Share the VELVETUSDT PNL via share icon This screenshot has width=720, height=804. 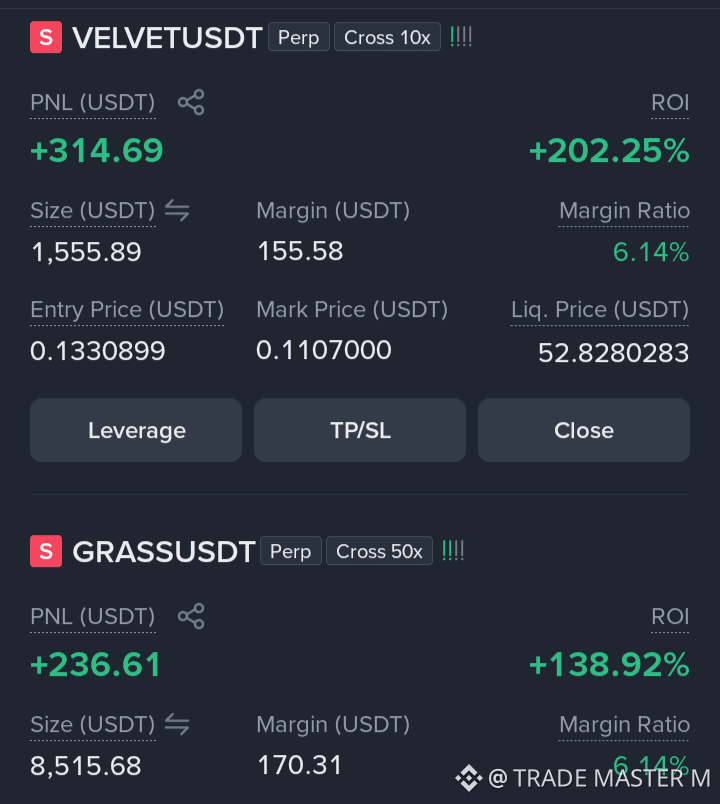click(x=191, y=102)
